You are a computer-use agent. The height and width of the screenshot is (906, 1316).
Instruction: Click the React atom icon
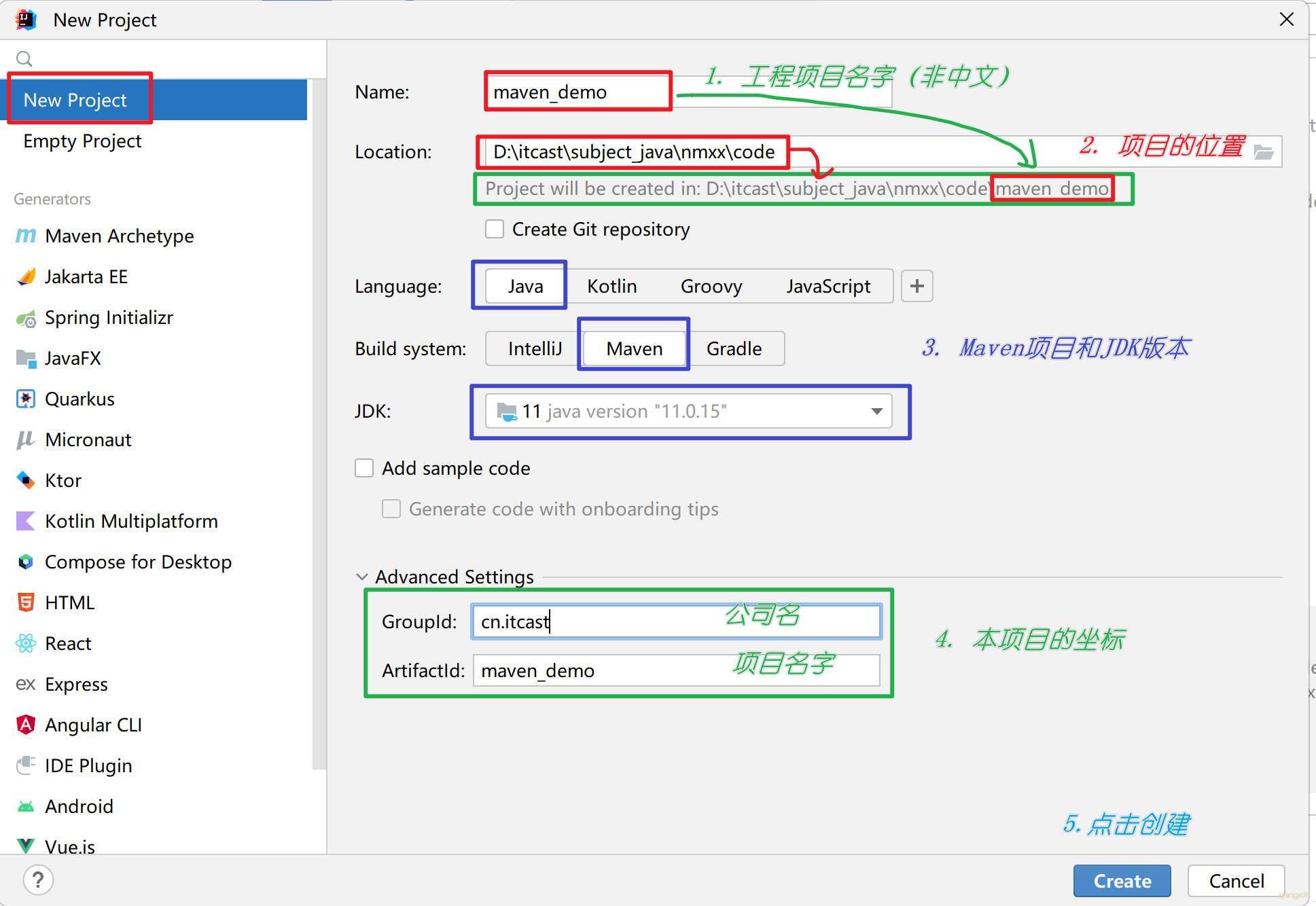pyautogui.click(x=26, y=643)
